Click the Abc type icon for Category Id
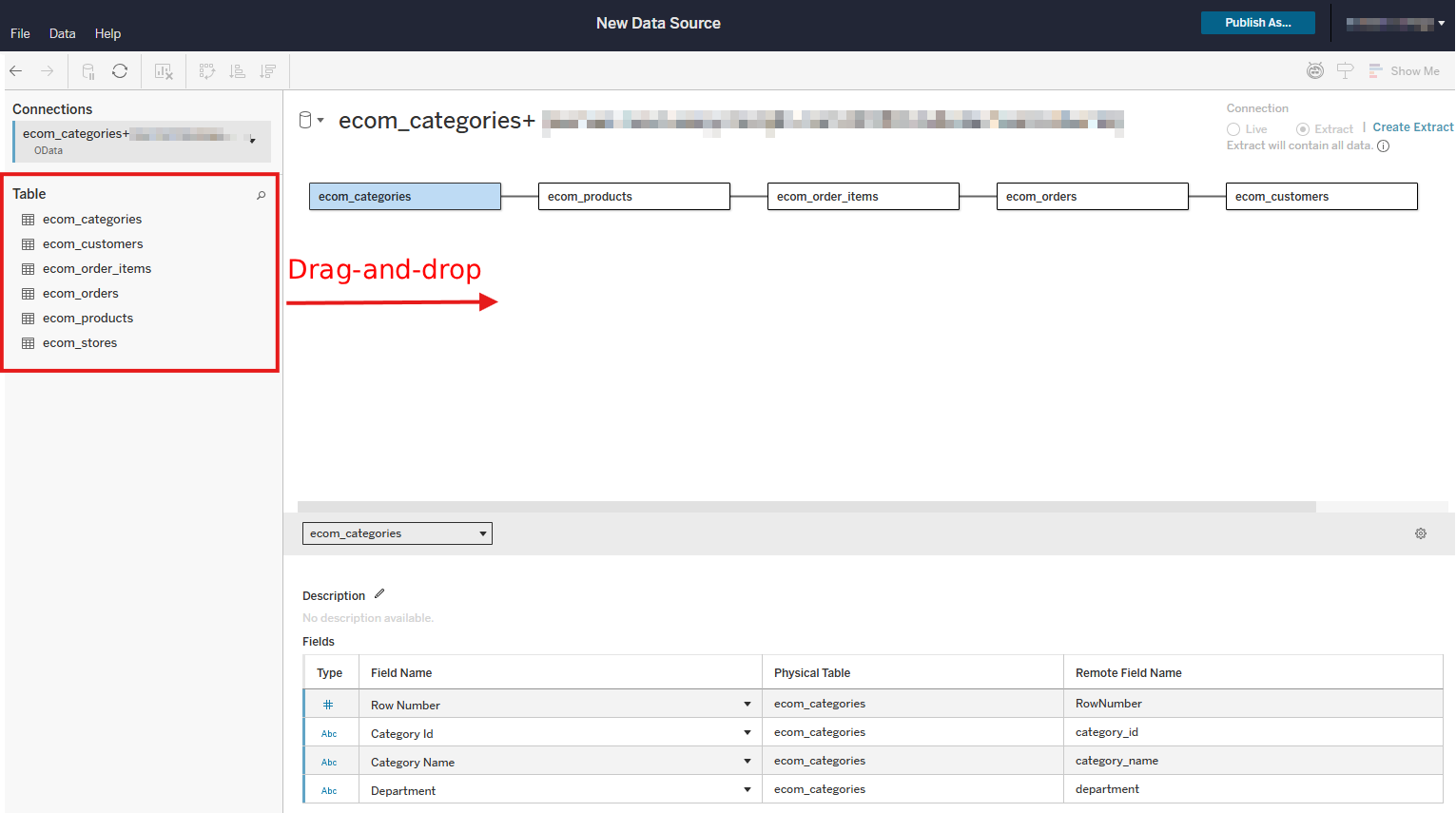Screen dimensions: 1456x813 point(329,733)
